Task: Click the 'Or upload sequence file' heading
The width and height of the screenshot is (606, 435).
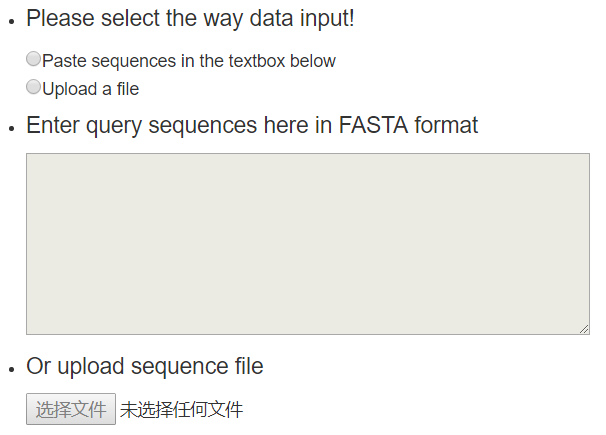Action: [x=145, y=366]
